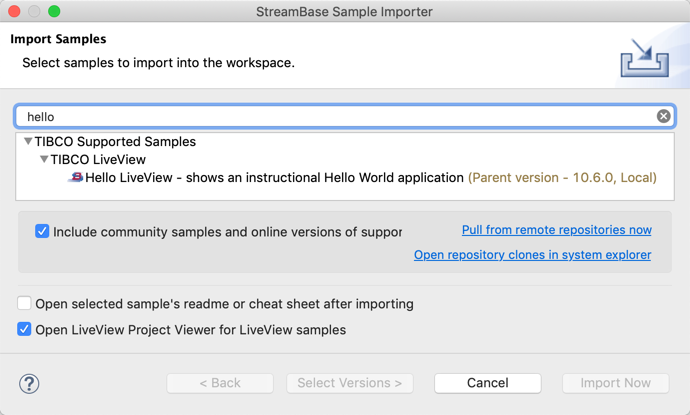Uncheck Open LiveView Project Viewer option

(x=24, y=329)
